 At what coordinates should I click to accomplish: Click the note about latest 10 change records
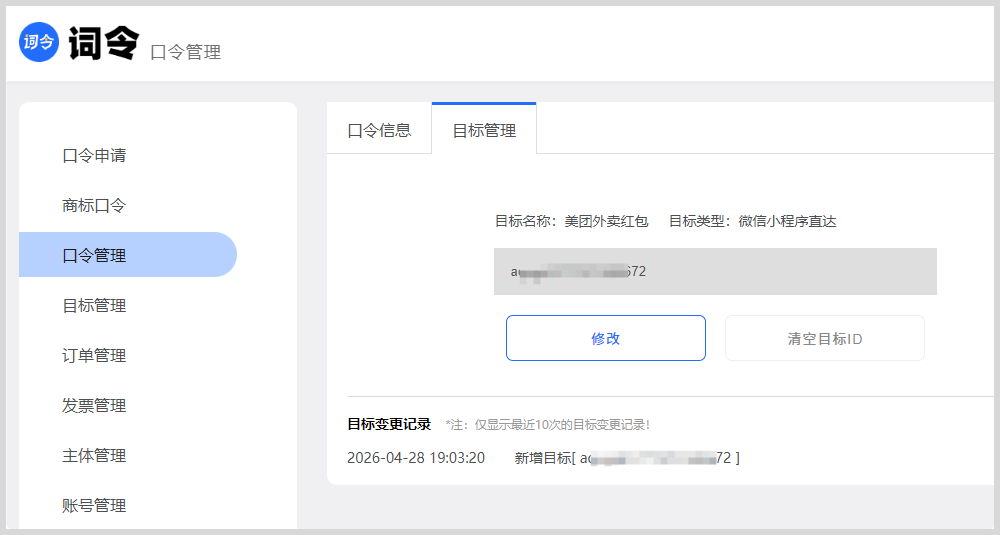point(547,425)
